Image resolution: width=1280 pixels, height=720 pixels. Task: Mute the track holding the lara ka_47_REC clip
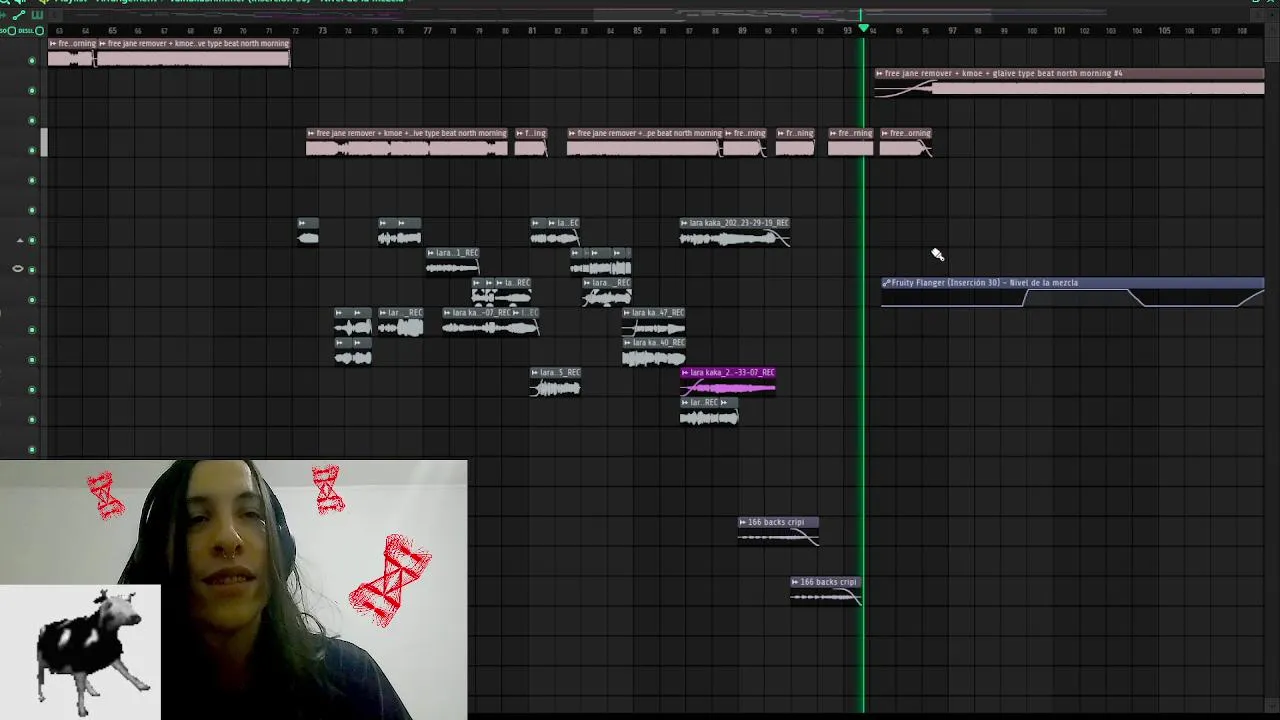tap(32, 330)
